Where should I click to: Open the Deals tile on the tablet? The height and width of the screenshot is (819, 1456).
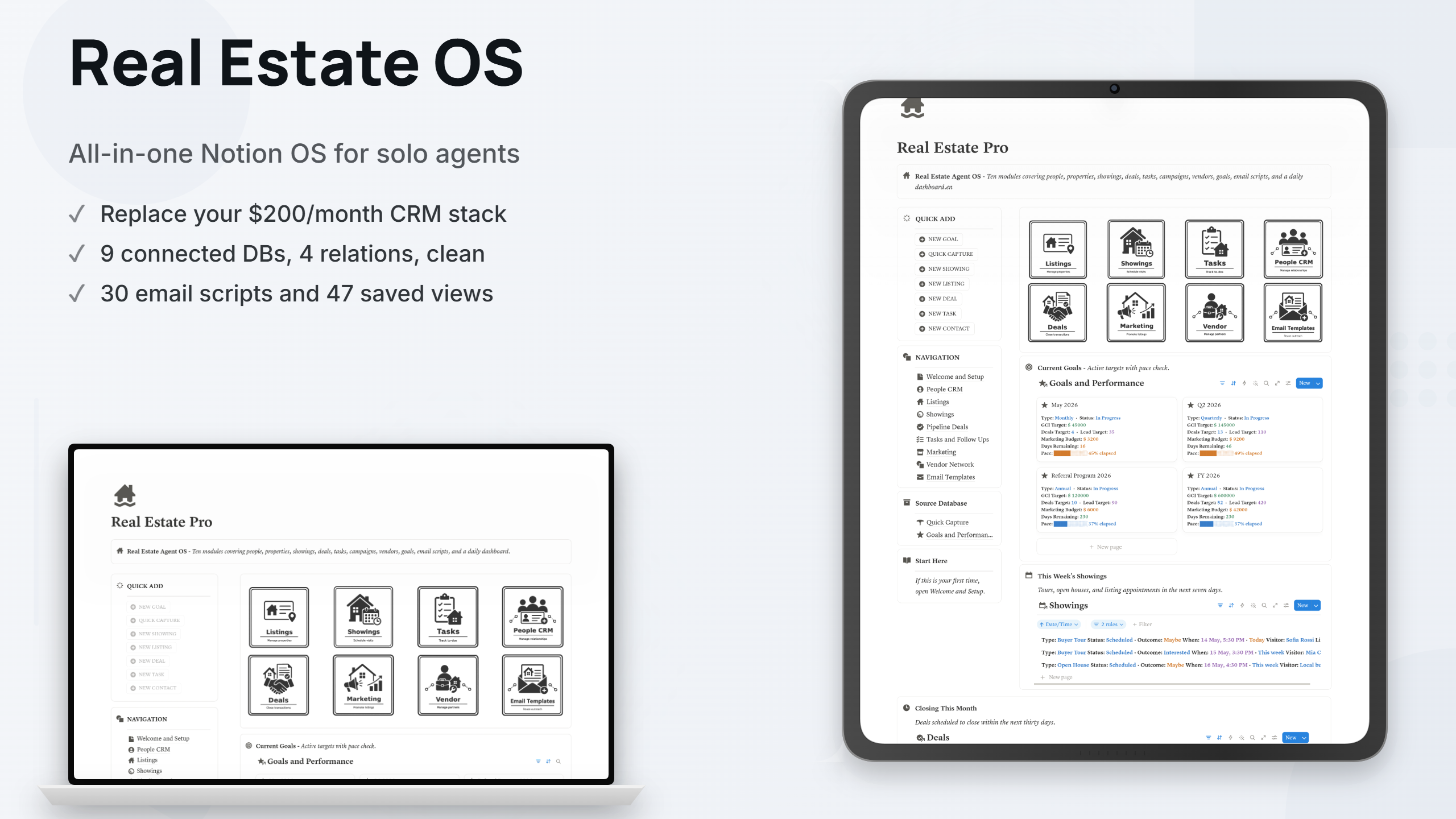pyautogui.click(x=1058, y=313)
